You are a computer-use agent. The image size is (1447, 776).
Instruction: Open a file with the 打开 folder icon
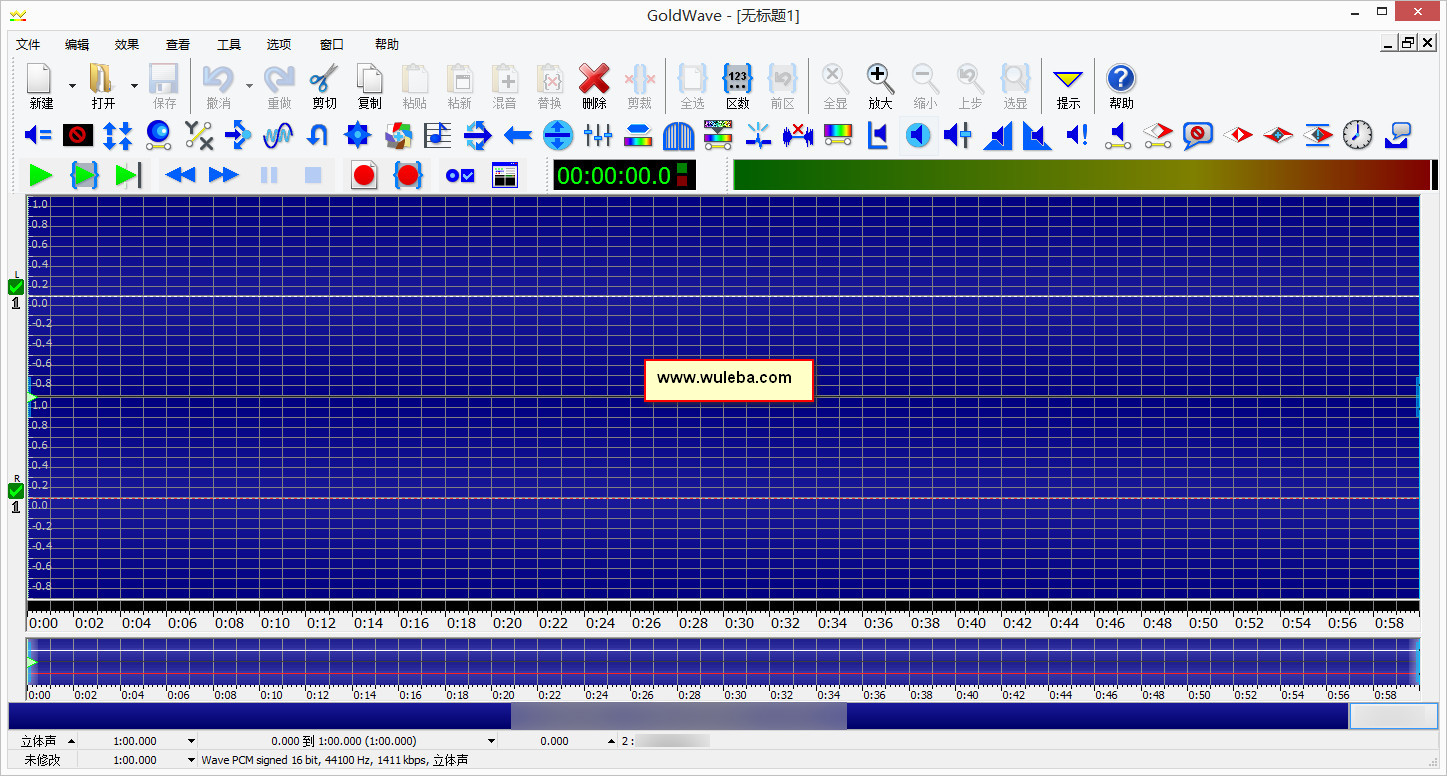pyautogui.click(x=103, y=86)
